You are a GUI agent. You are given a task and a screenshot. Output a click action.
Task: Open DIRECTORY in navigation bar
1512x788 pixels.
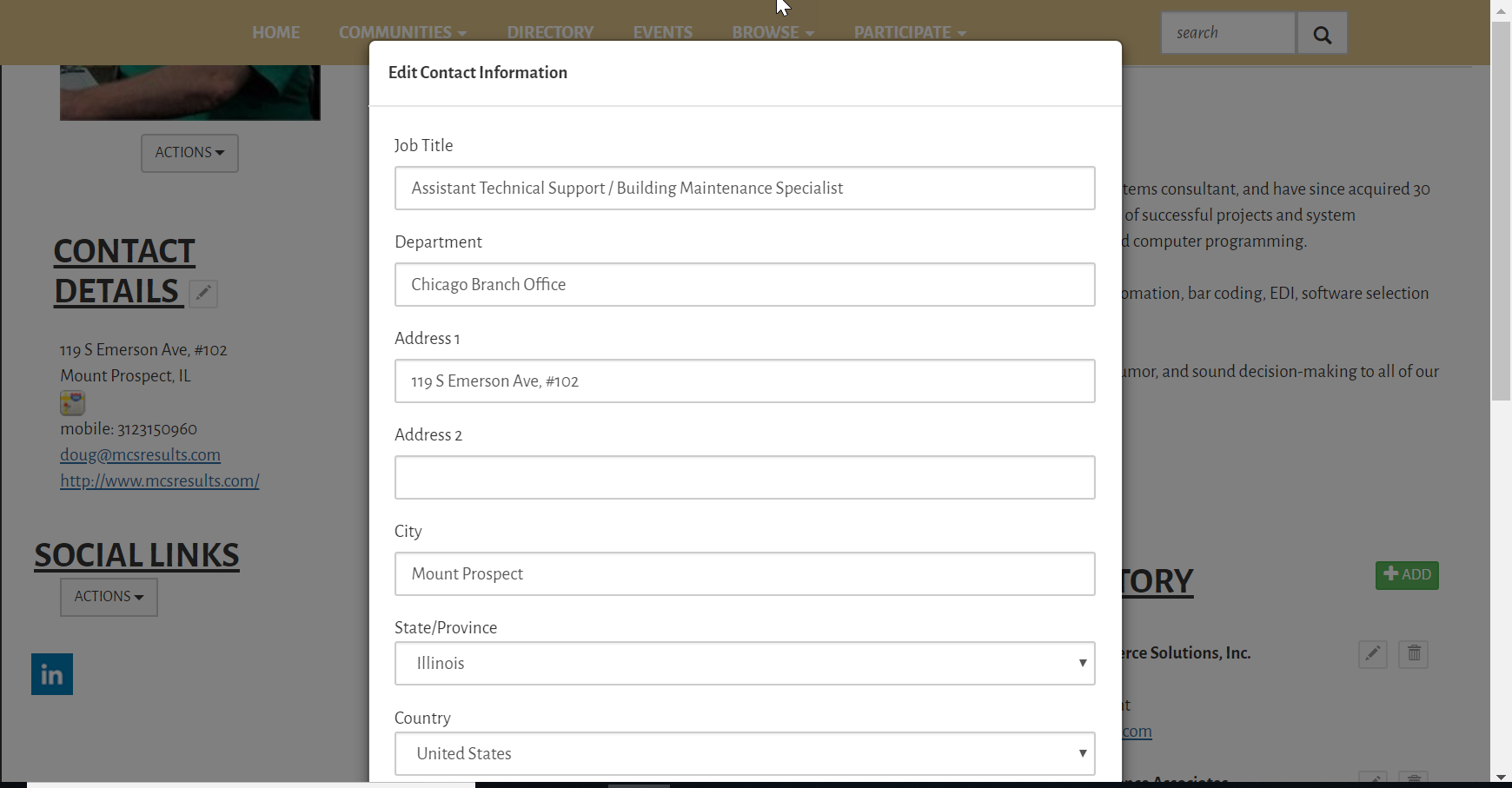click(x=550, y=32)
